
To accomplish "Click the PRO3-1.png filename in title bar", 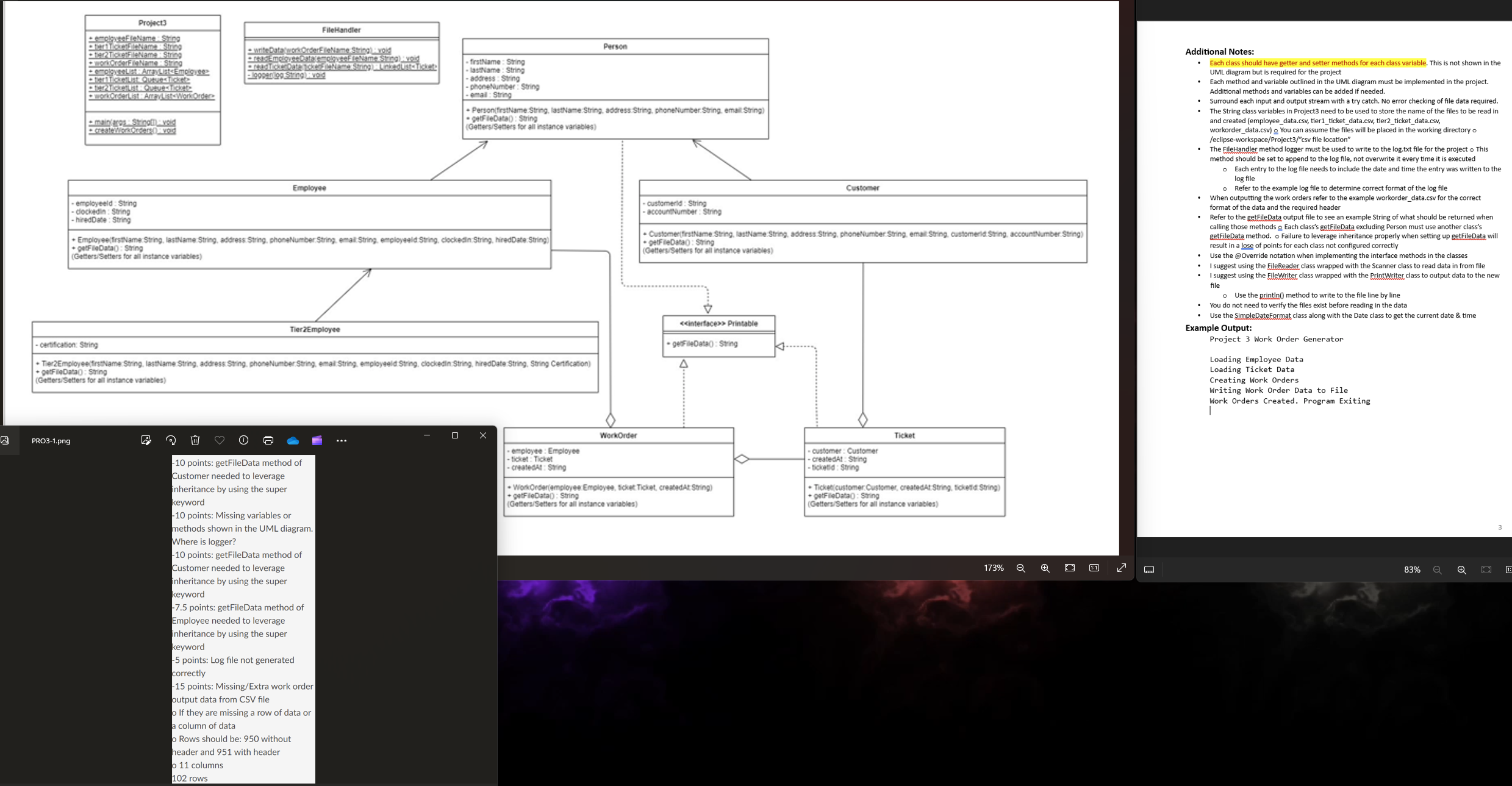I will pyautogui.click(x=51, y=440).
